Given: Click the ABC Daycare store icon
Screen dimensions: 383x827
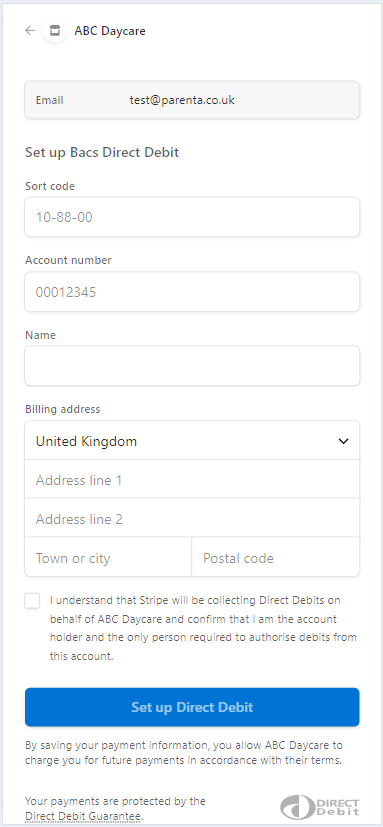Looking at the screenshot, I should click(x=55, y=31).
